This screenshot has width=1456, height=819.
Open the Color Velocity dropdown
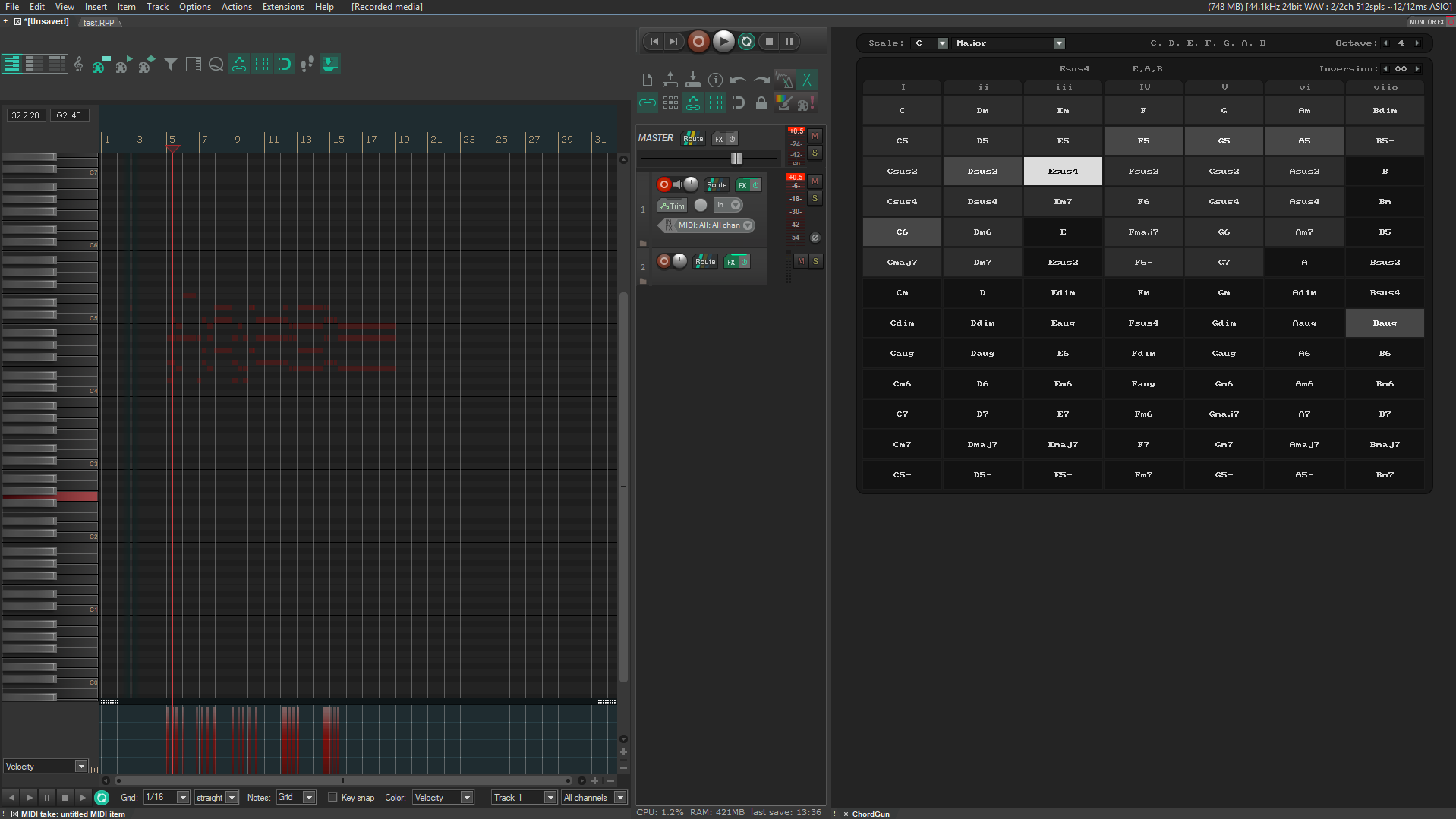point(443,797)
